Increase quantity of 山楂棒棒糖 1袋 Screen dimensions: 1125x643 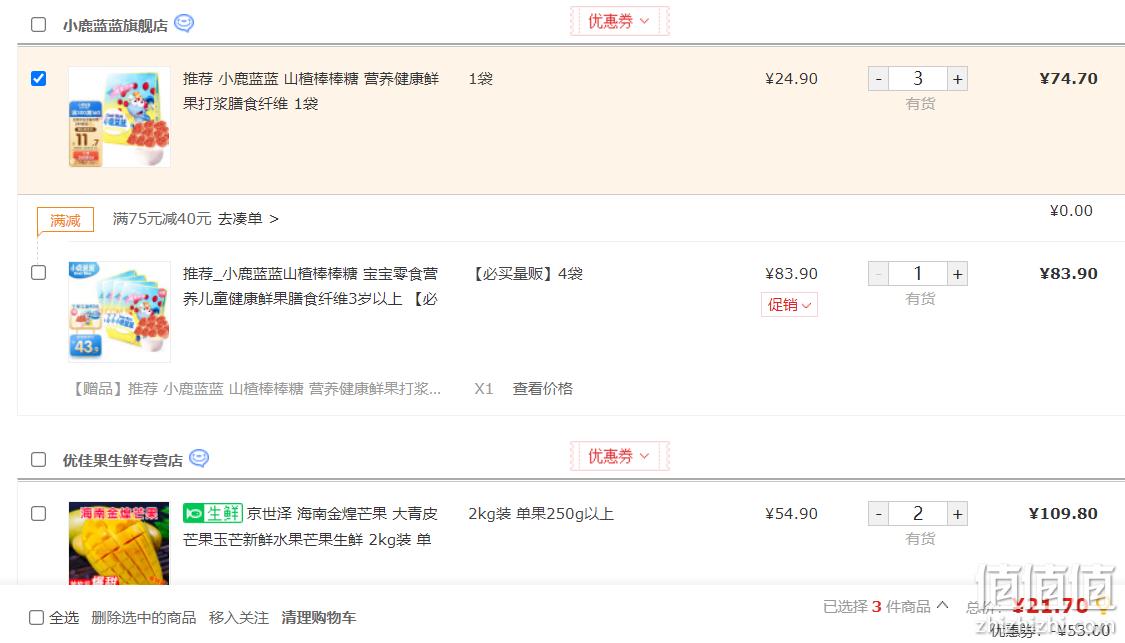point(957,79)
